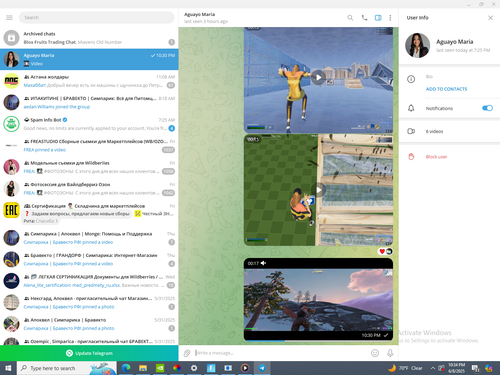Toggle the User Info side panel icon

pyautogui.click(x=378, y=18)
